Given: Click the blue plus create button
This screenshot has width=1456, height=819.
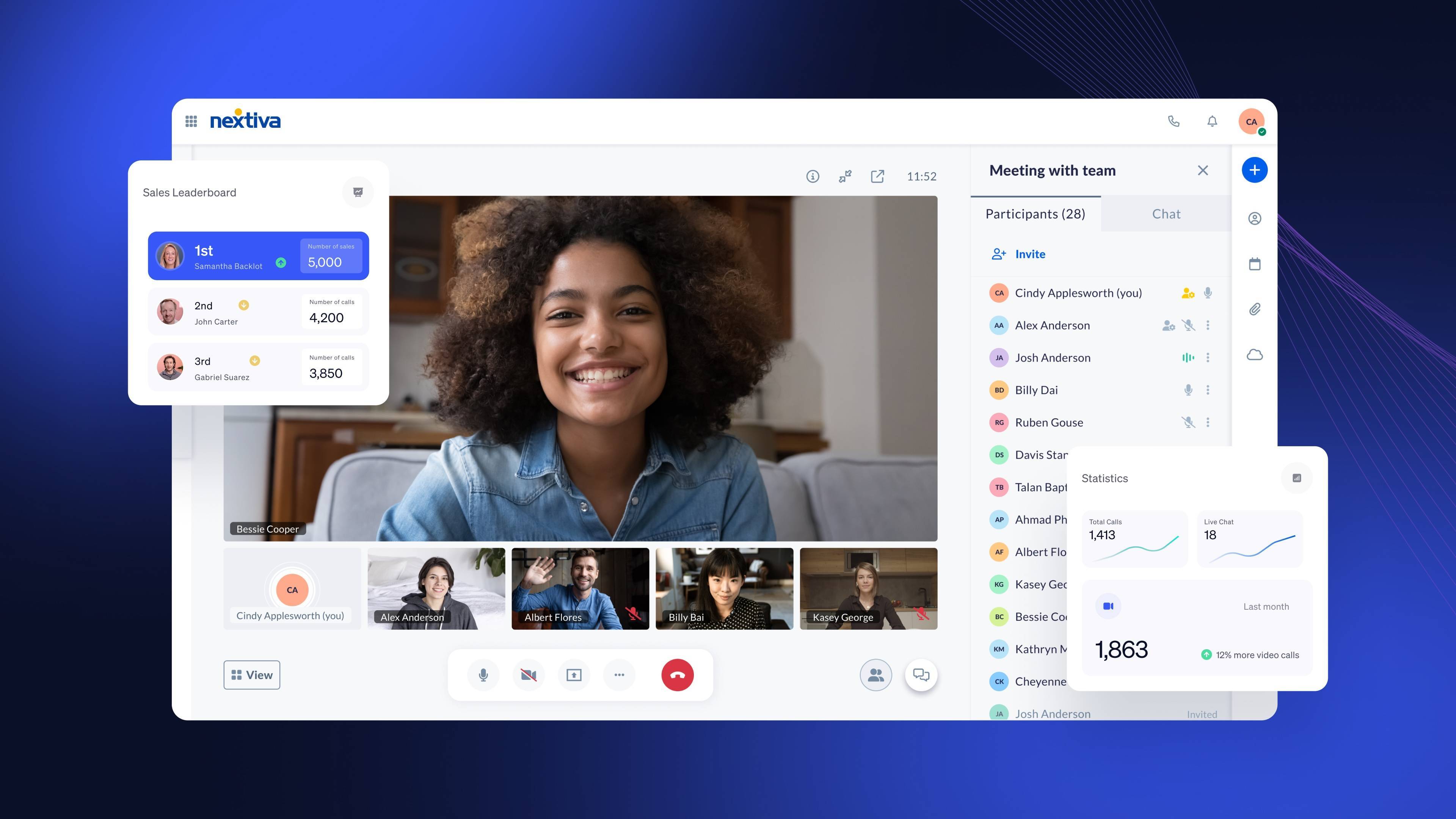Looking at the screenshot, I should [x=1254, y=169].
